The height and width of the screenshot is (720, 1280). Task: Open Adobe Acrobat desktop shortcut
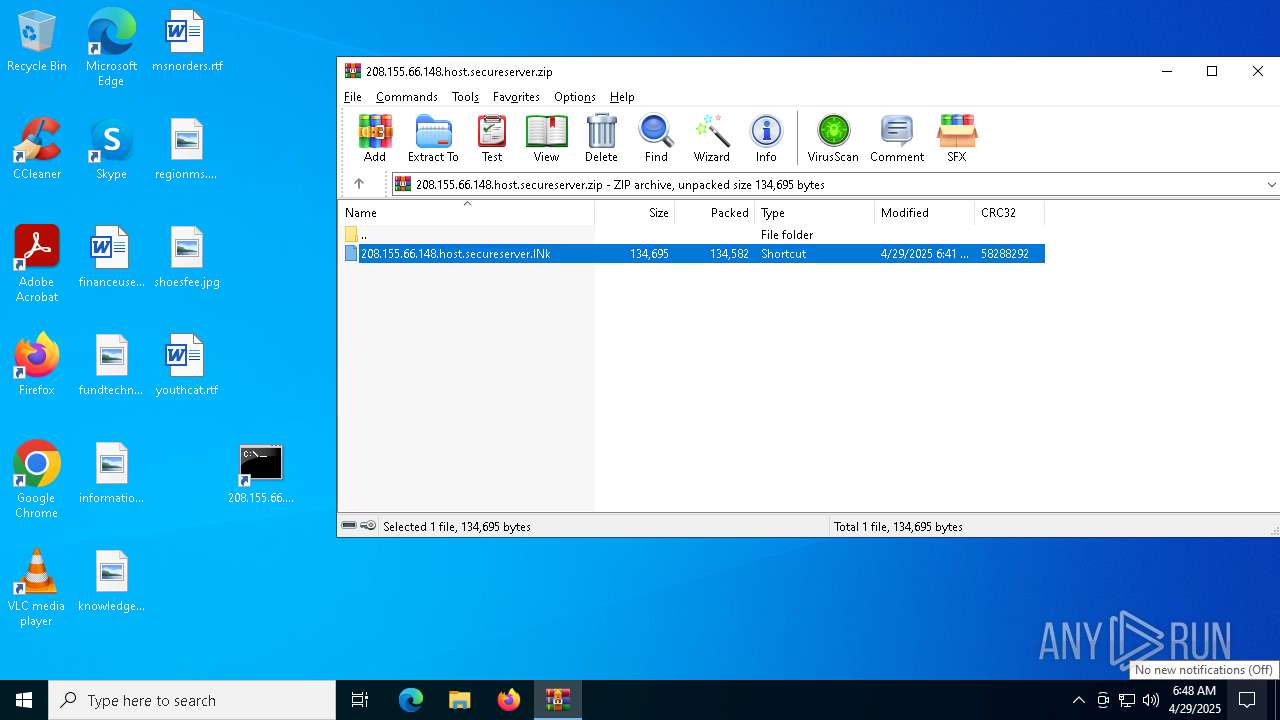[37, 264]
